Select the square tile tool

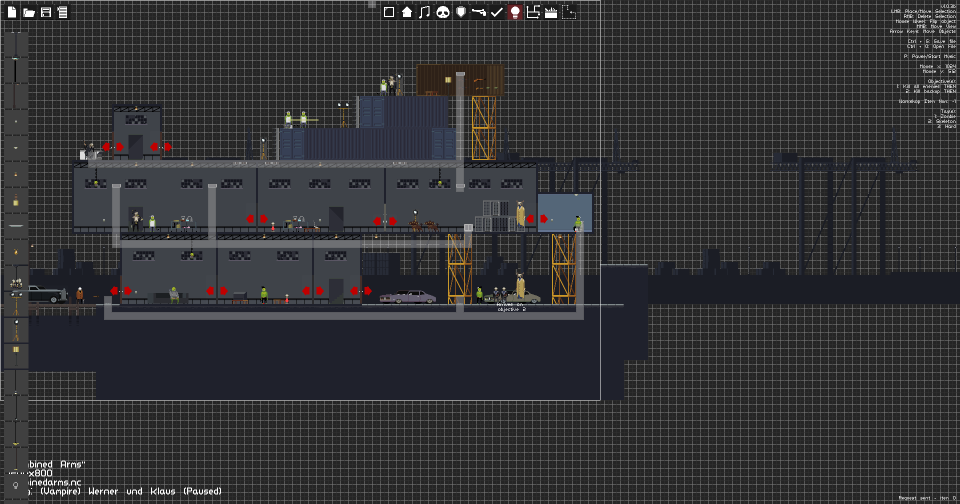pos(389,12)
